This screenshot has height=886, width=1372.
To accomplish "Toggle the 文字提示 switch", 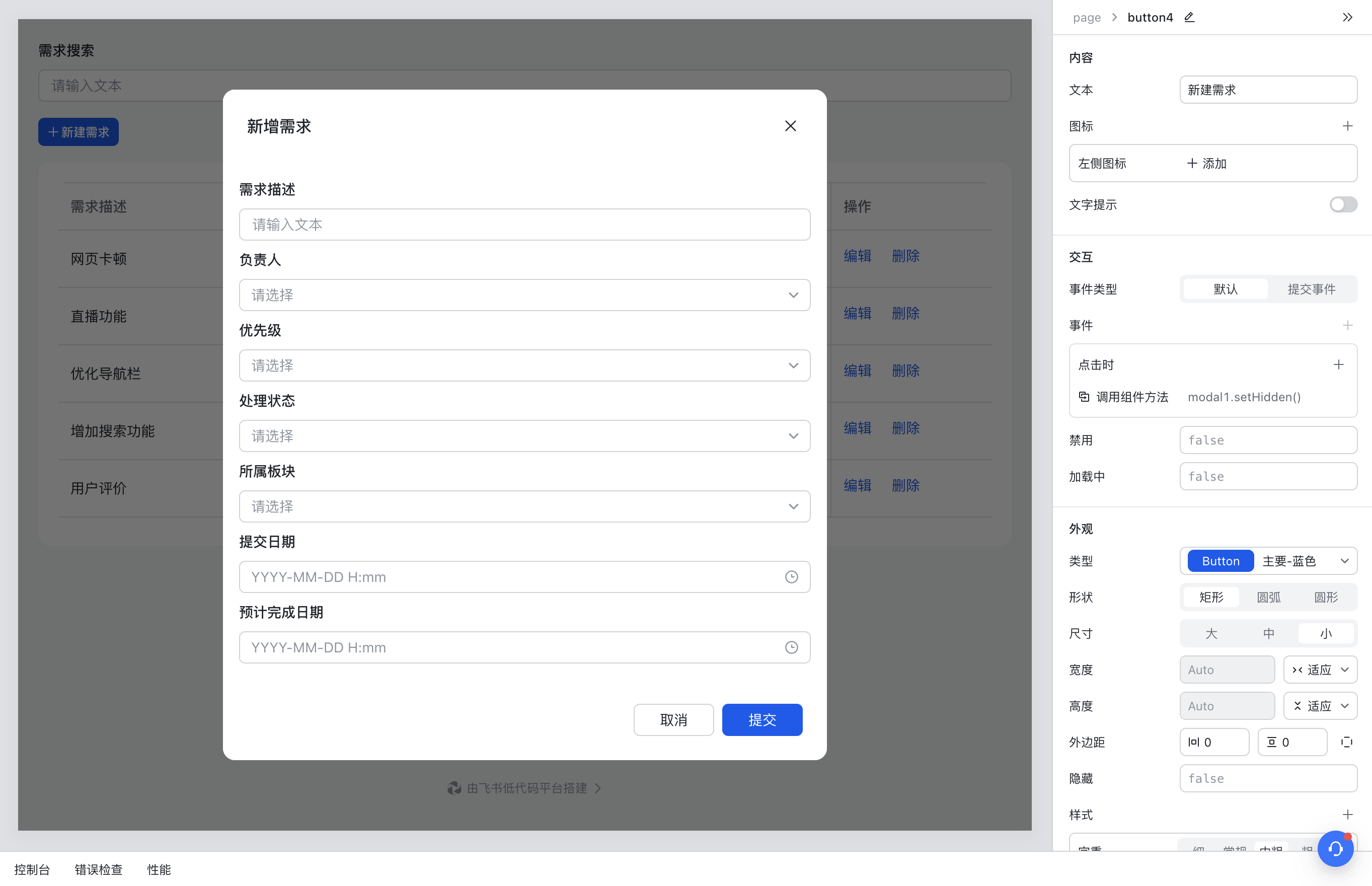I will point(1343,204).
